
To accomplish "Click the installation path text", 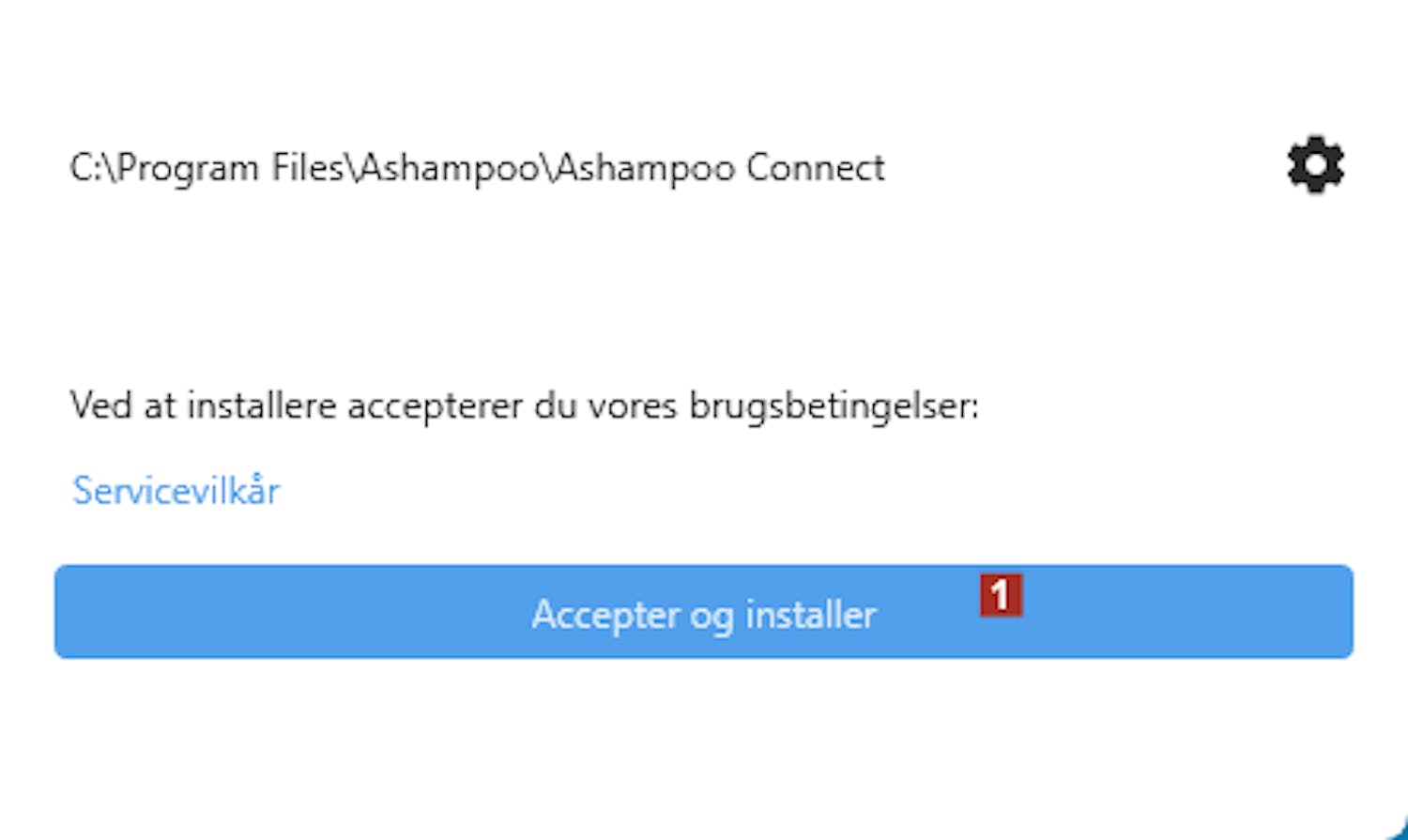I will [x=477, y=168].
